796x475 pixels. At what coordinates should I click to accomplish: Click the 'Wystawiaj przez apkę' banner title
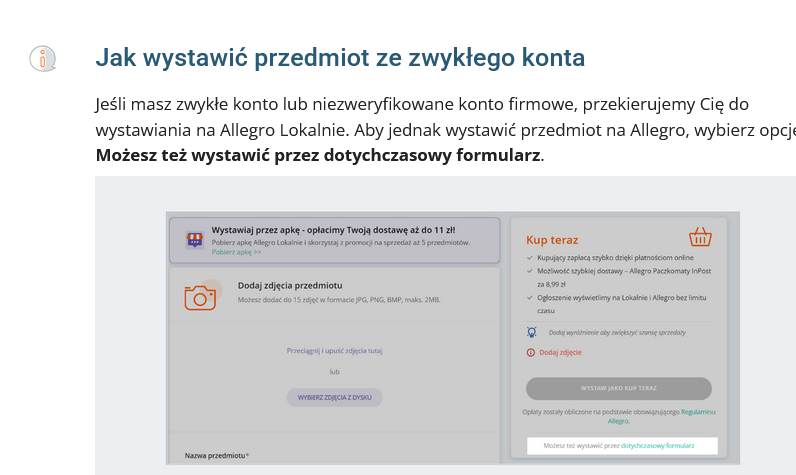click(333, 230)
